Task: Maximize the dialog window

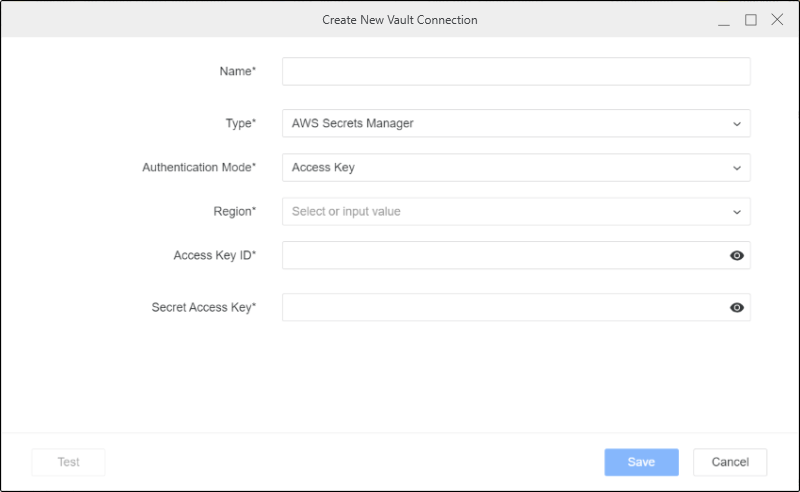Action: coord(750,20)
